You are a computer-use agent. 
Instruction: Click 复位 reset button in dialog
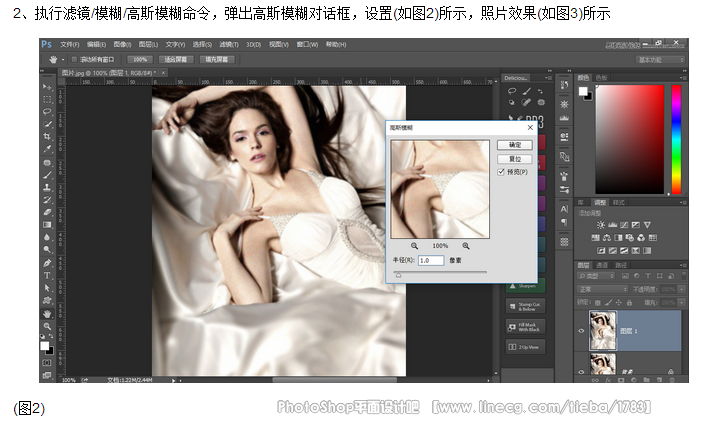point(515,159)
